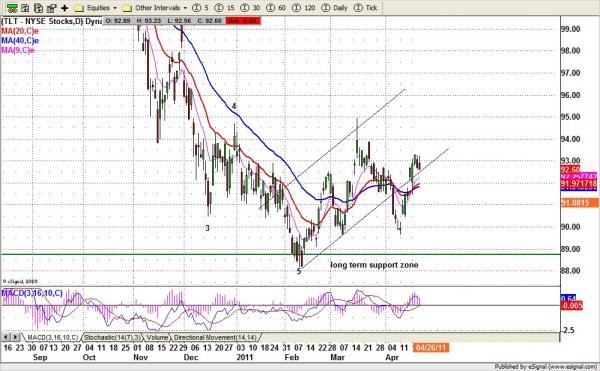Click the 99.00 price axis label
This screenshot has width=600, height=371.
click(571, 29)
